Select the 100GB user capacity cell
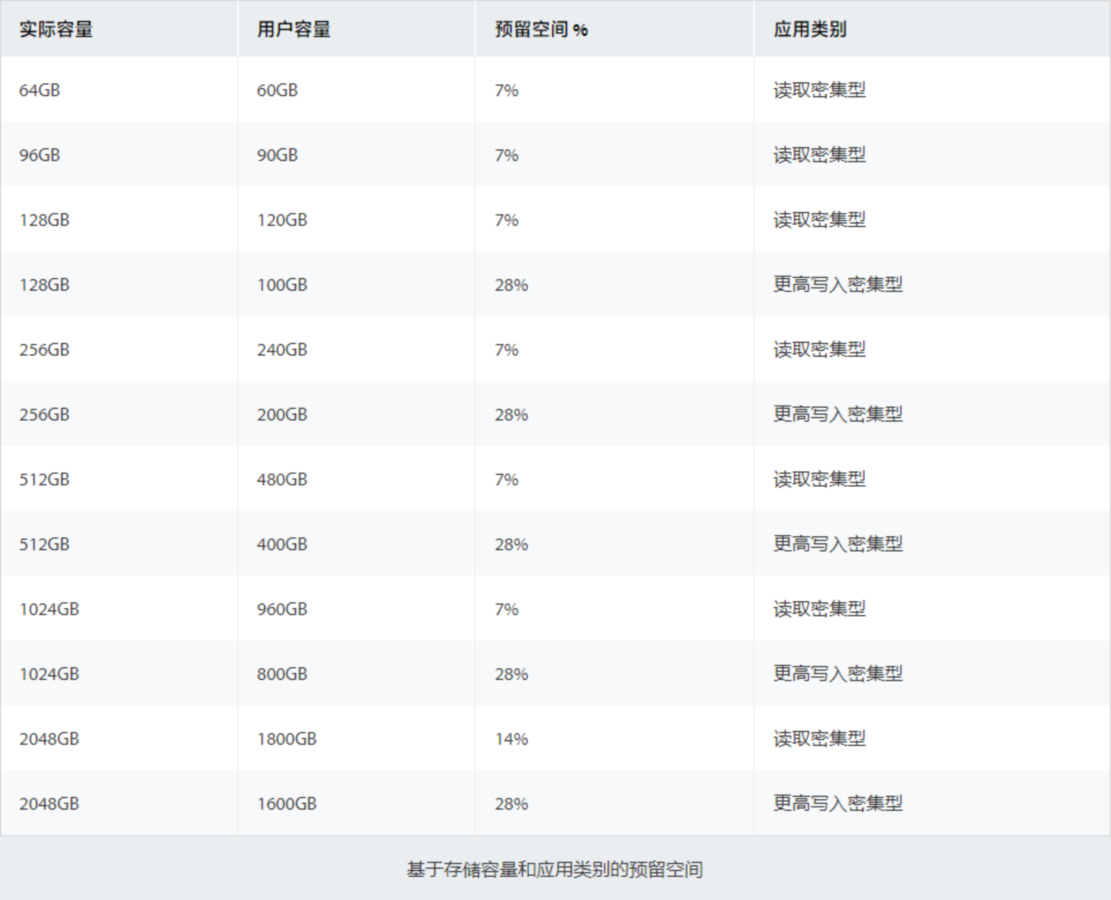The image size is (1111, 900). (276, 284)
